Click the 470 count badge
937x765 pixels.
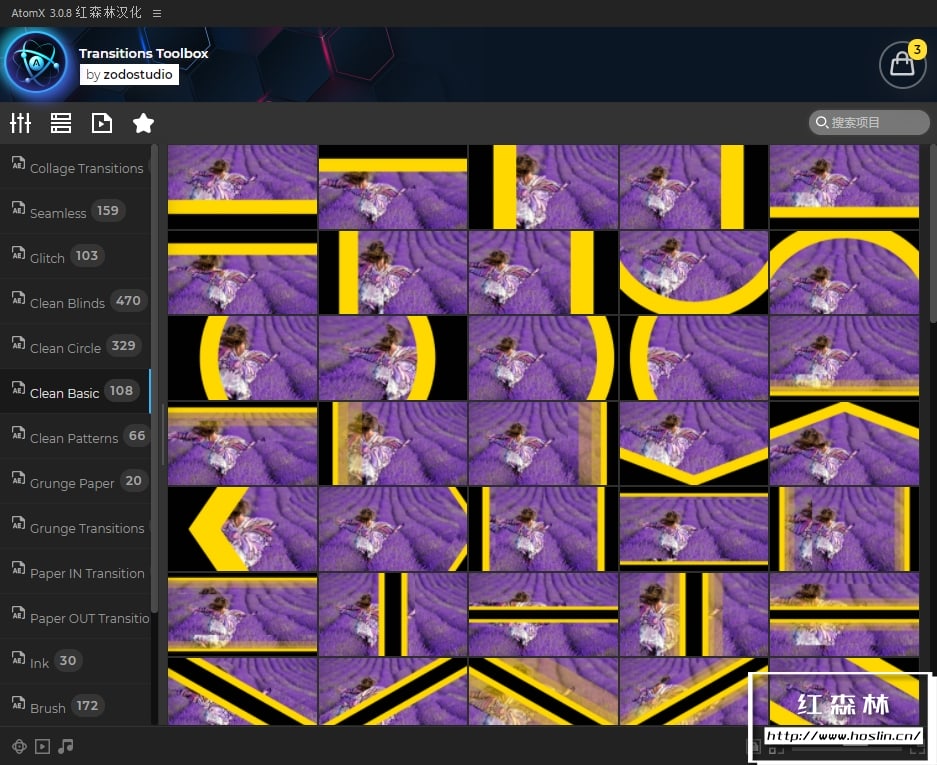click(128, 301)
